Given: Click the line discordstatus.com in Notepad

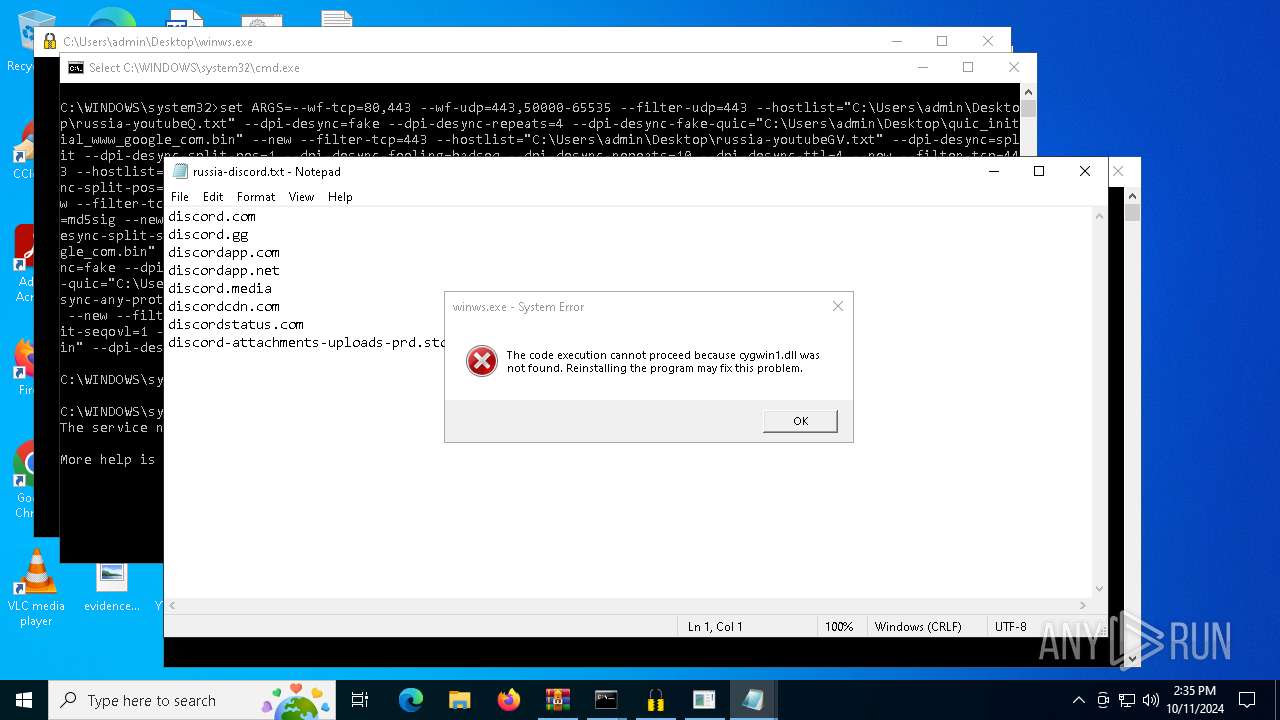Looking at the screenshot, I should click(236, 324).
